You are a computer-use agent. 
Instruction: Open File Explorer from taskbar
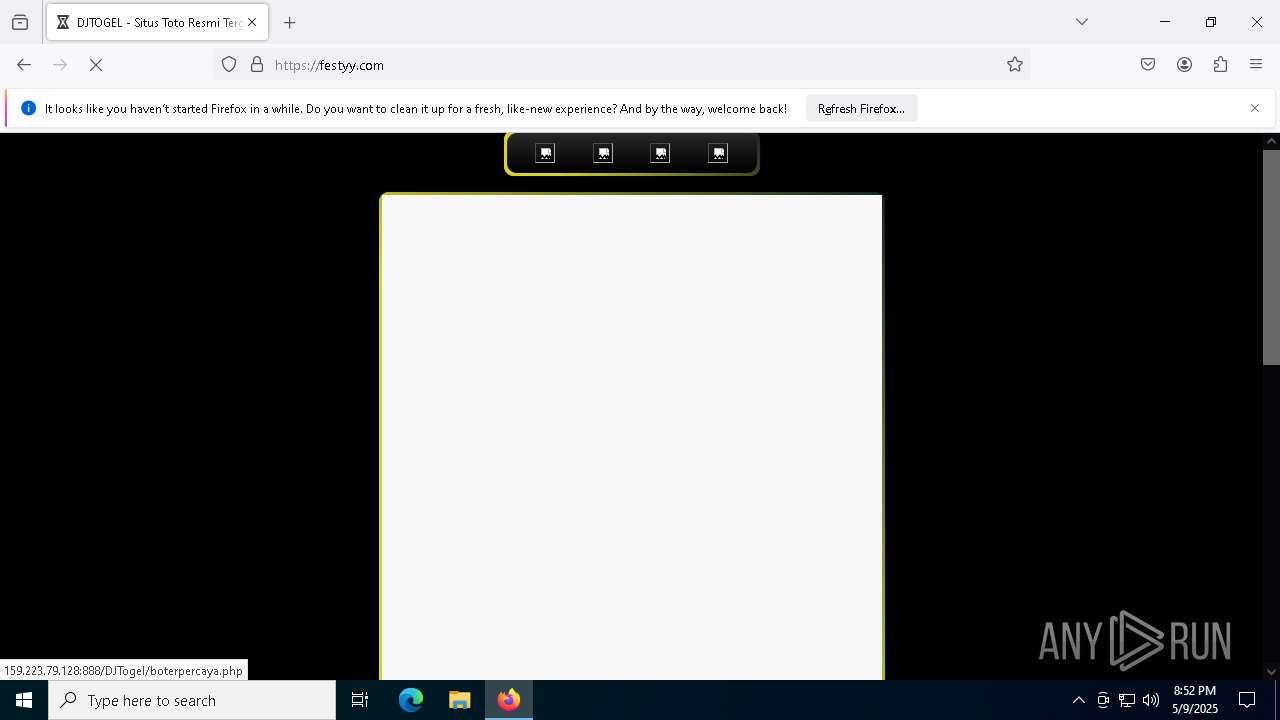[x=459, y=700]
